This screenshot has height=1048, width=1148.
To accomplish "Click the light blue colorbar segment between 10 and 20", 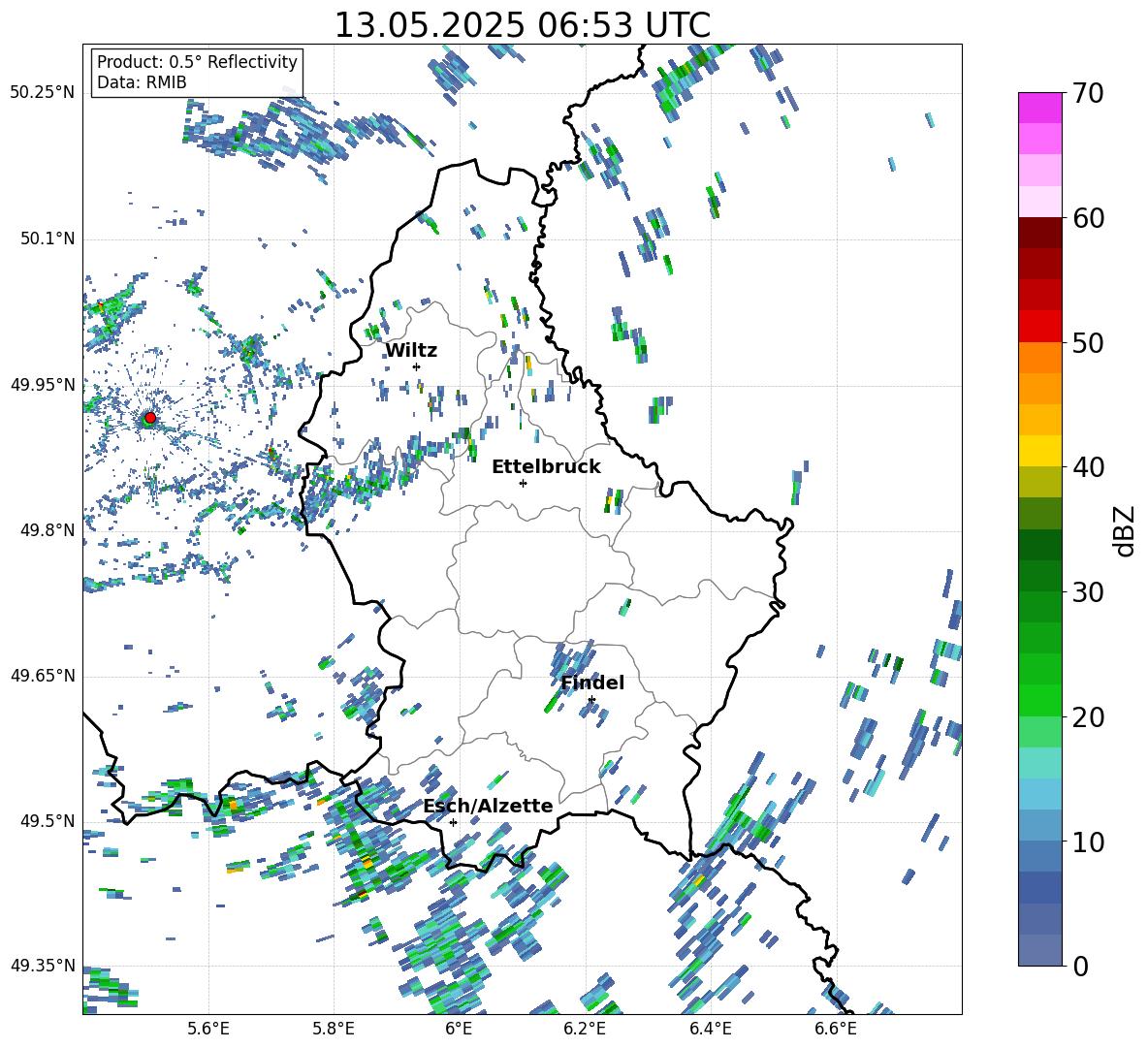I will (x=1040, y=794).
